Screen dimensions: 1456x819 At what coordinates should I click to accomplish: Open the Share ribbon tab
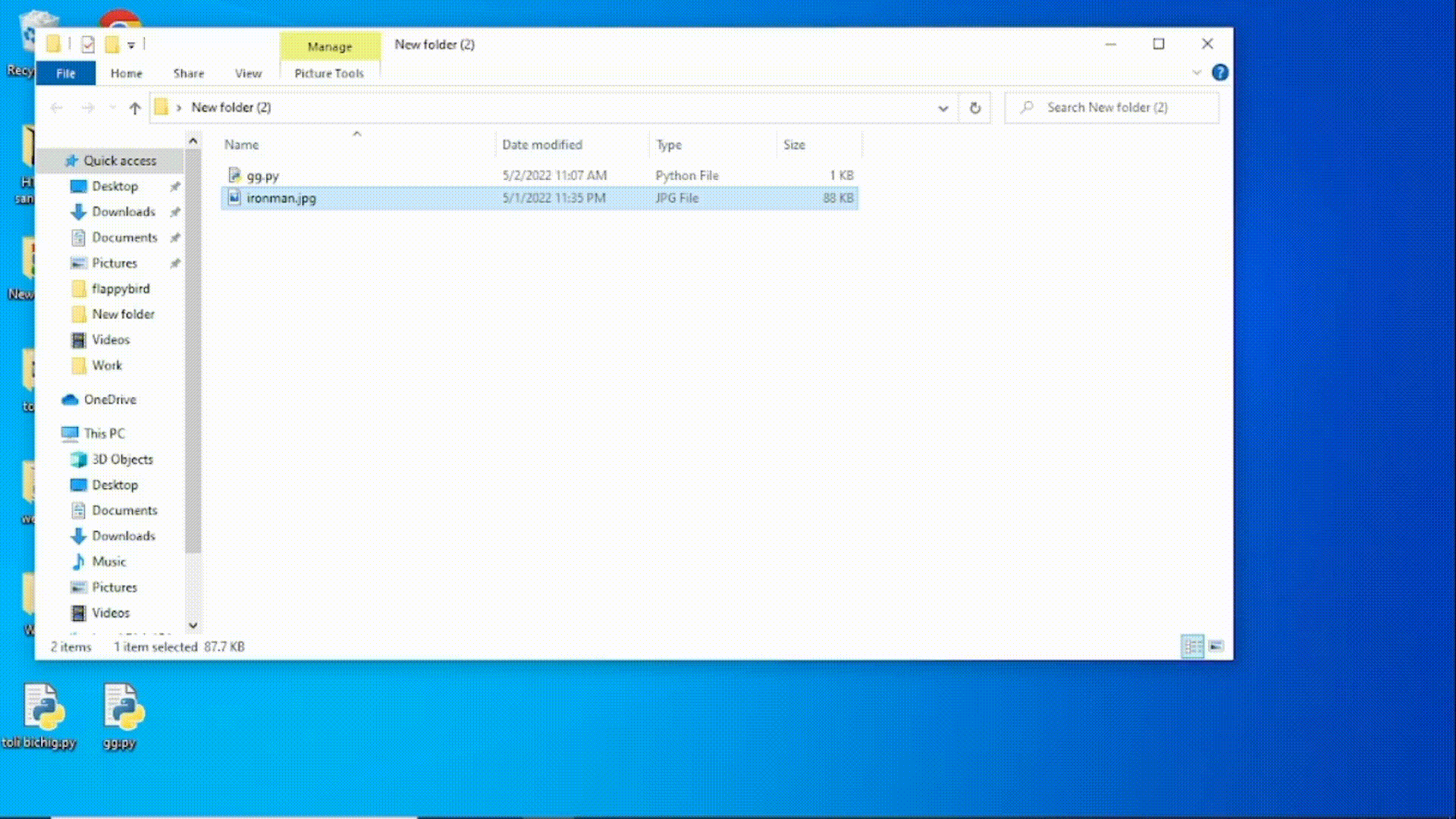pos(188,74)
